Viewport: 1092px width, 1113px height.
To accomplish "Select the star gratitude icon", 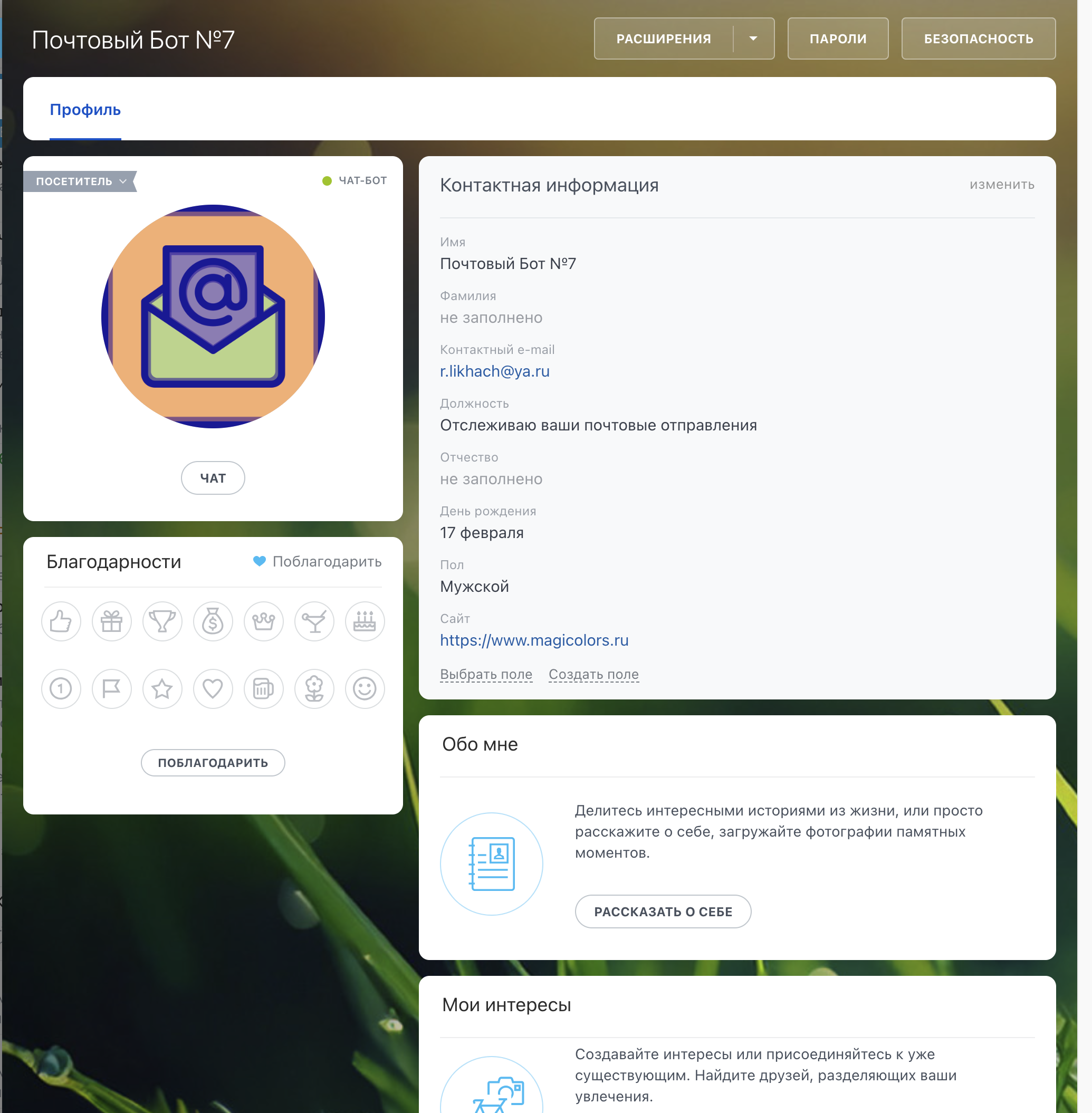I will [x=162, y=688].
